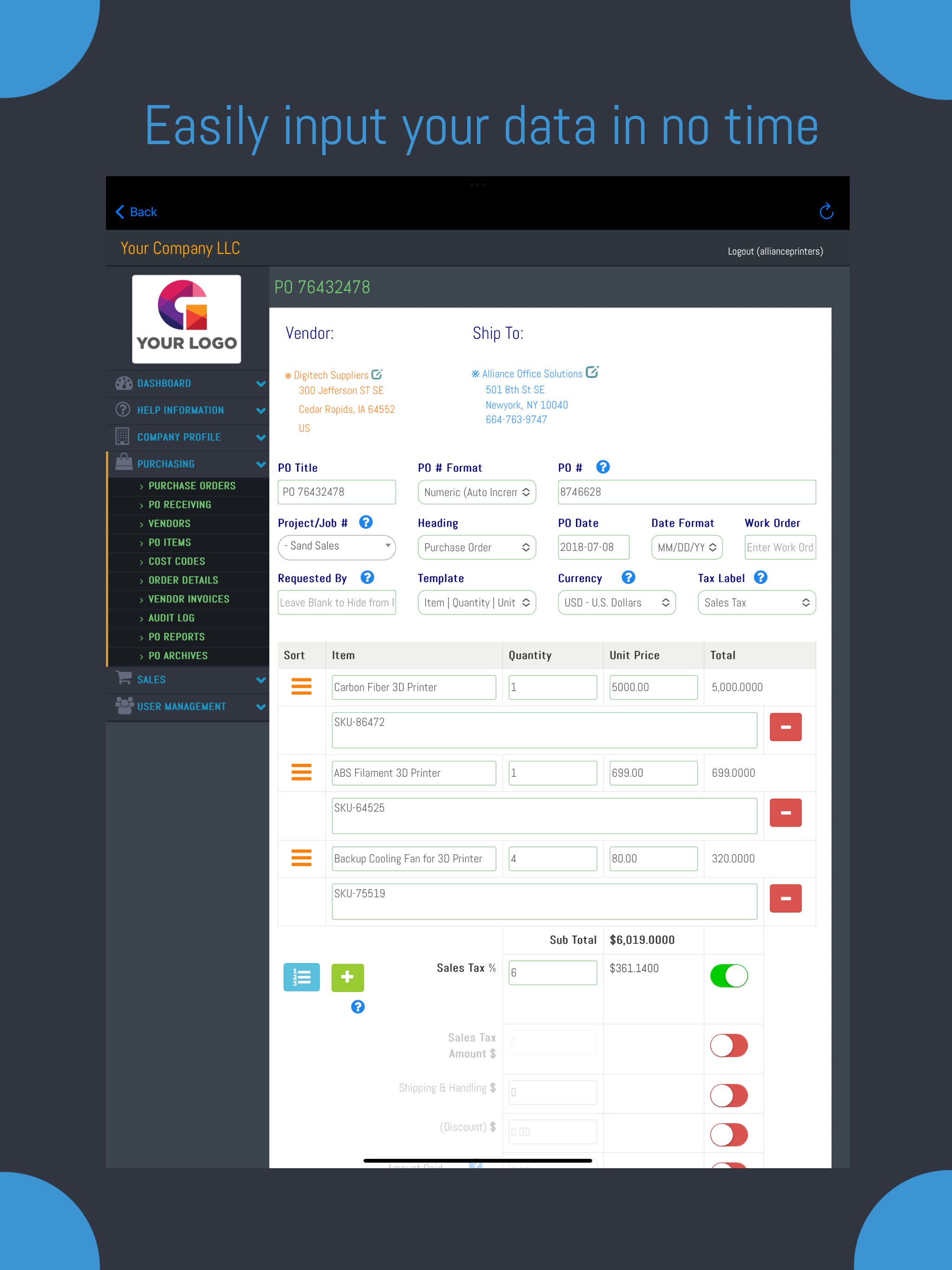Disable the Sales Tax toggle

(728, 975)
